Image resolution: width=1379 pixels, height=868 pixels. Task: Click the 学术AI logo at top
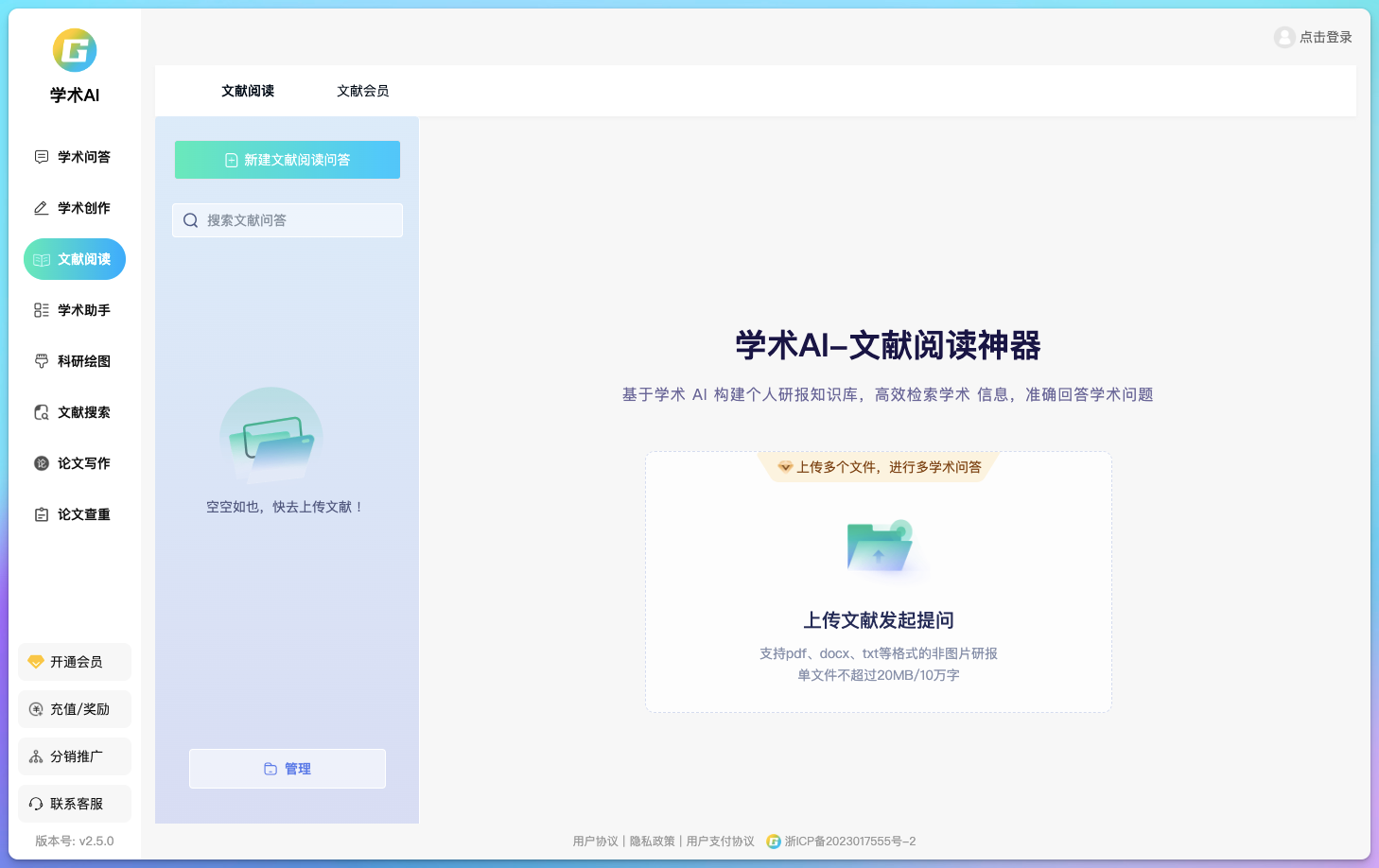[74, 50]
